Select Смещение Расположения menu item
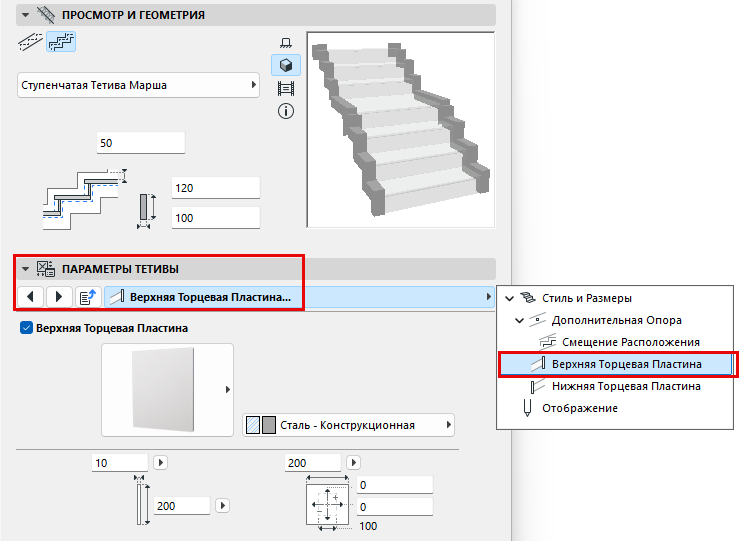The image size is (739, 541). [631, 342]
